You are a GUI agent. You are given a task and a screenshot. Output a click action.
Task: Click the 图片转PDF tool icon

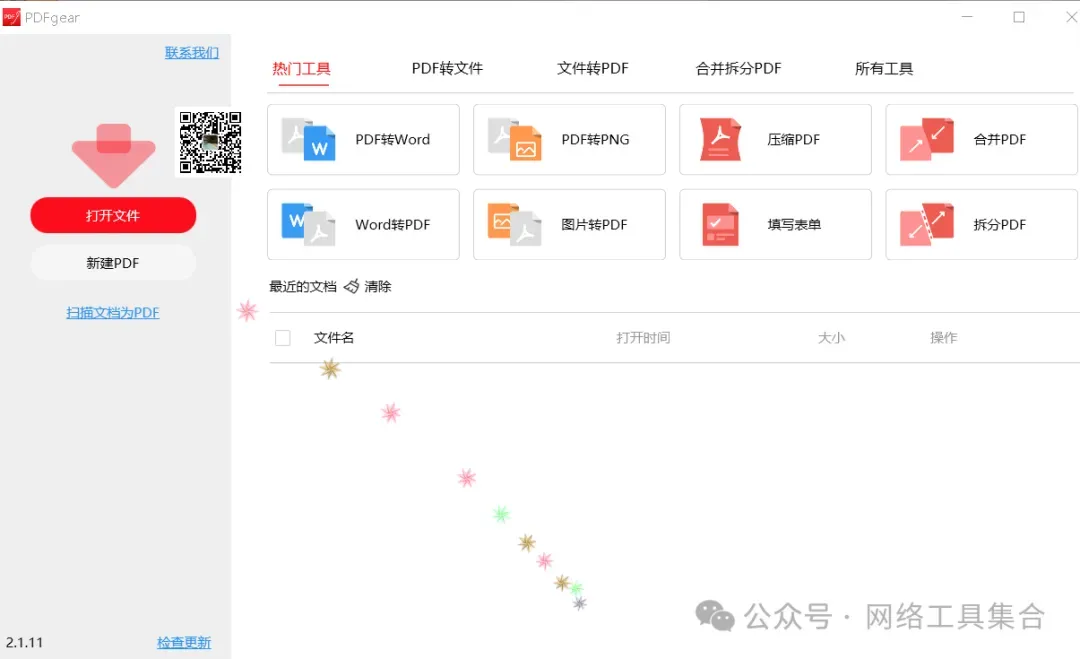pos(515,224)
